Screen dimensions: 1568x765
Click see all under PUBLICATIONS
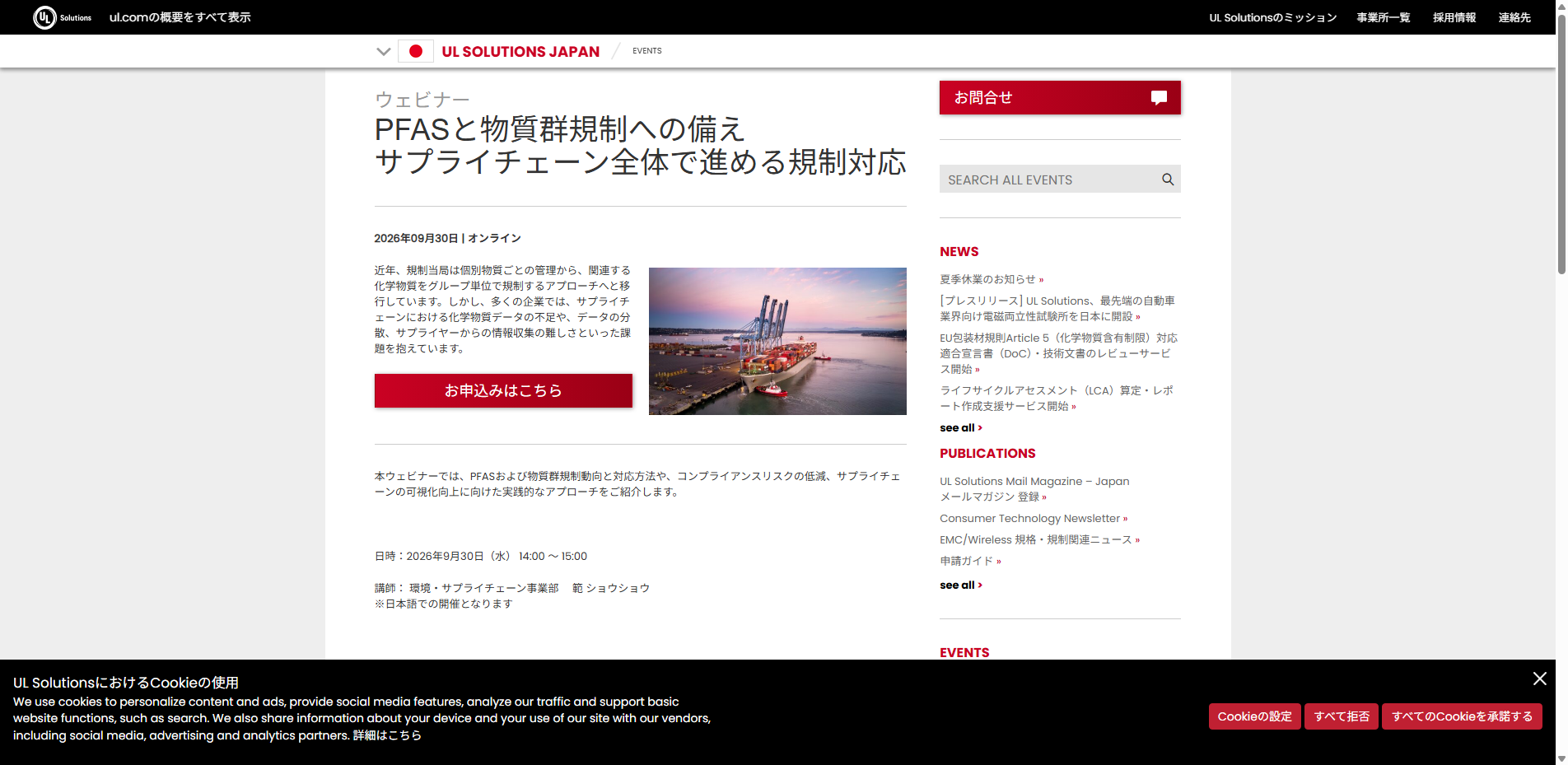click(961, 585)
